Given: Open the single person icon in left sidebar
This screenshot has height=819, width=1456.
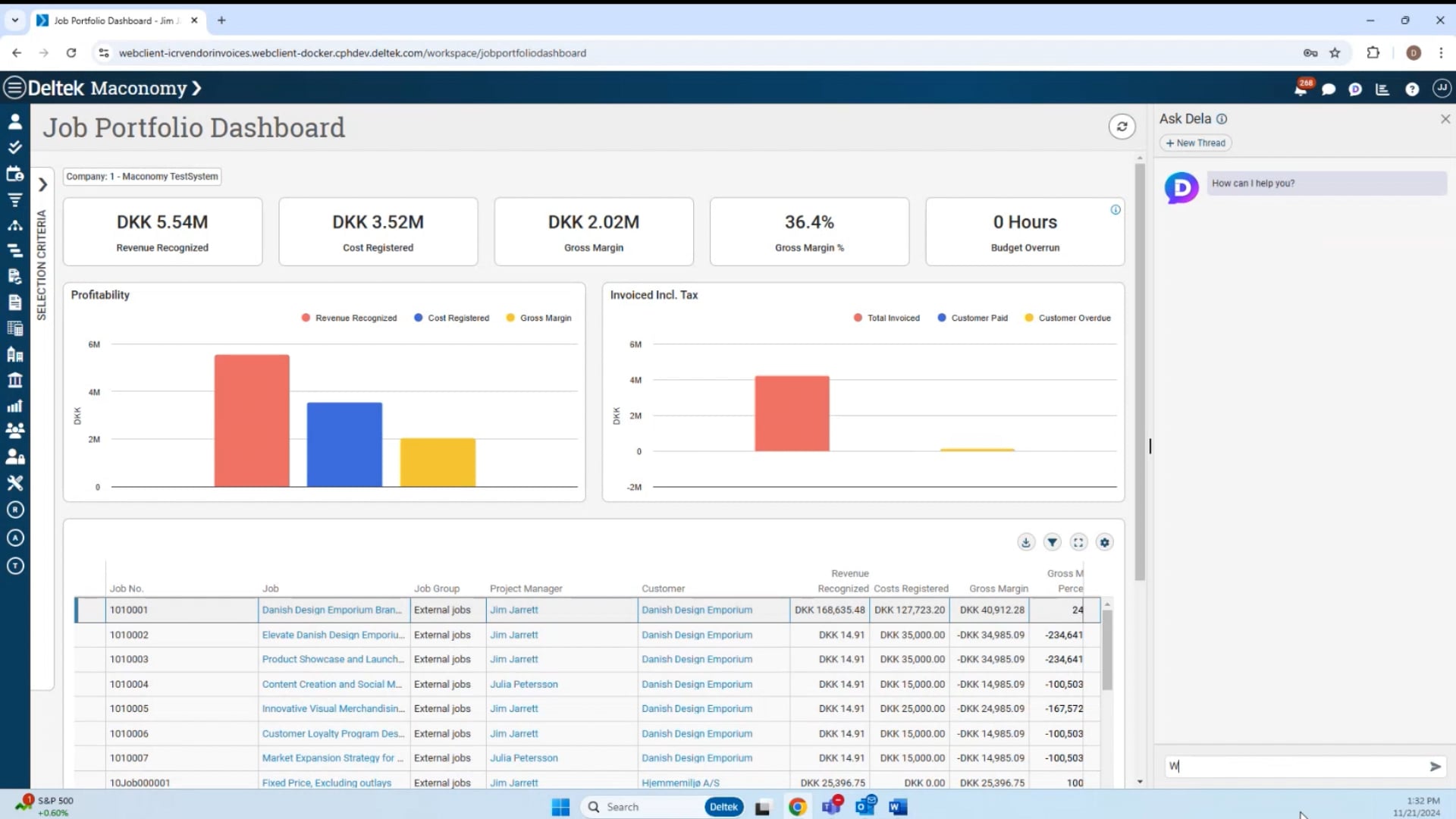Looking at the screenshot, I should point(14,121).
